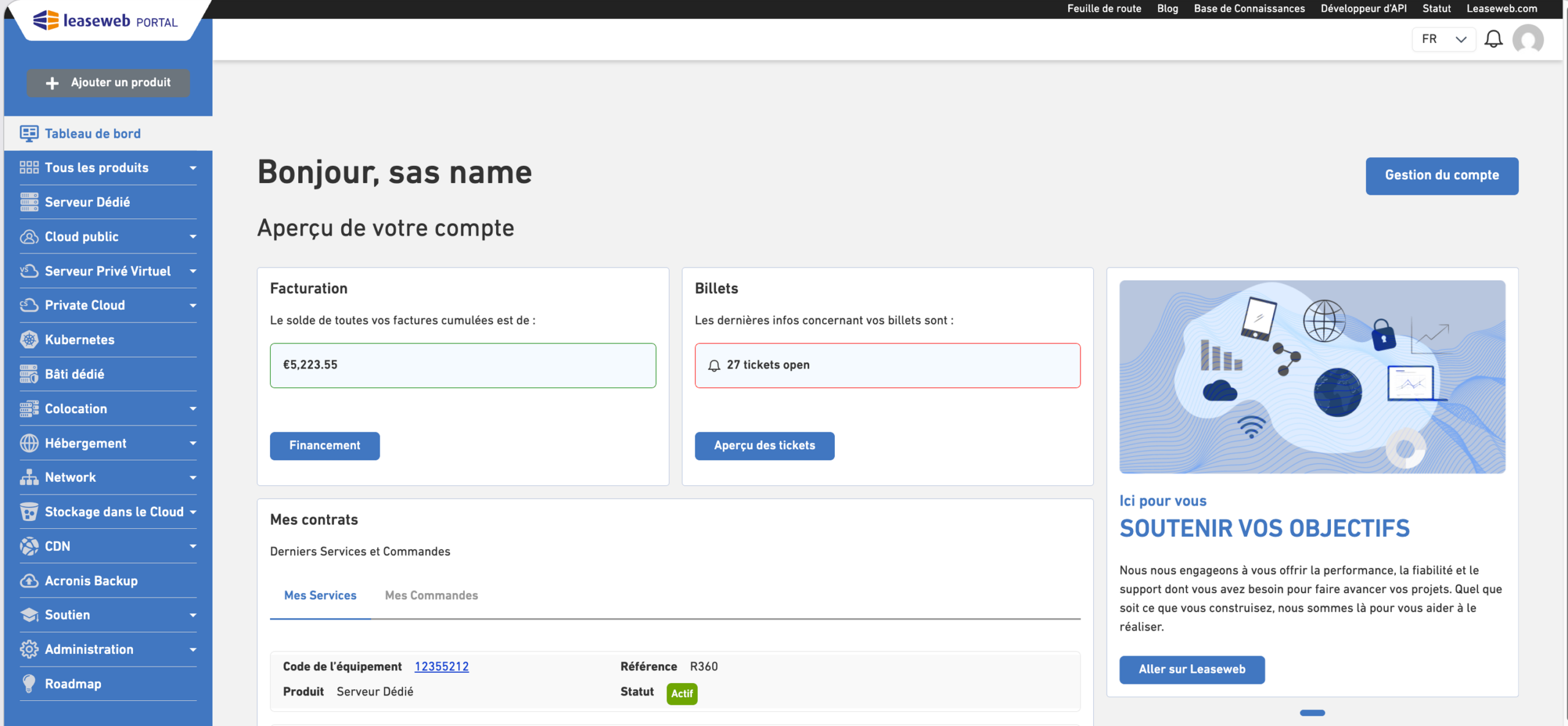1568x726 pixels.
Task: Expand Administration submenu arrow
Action: (x=193, y=649)
